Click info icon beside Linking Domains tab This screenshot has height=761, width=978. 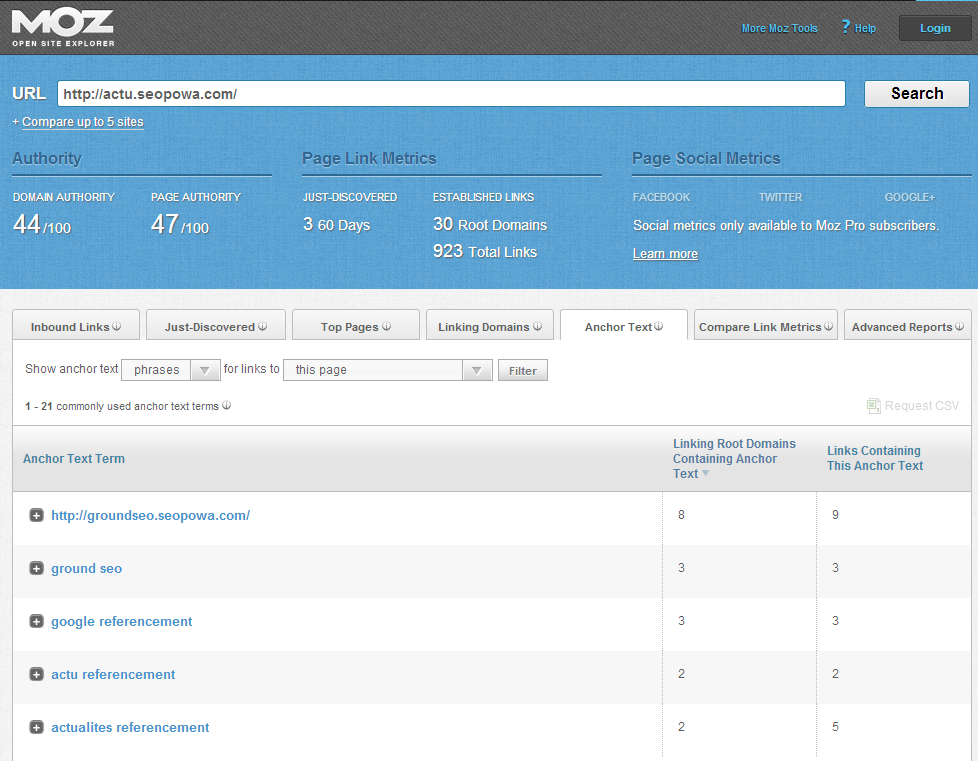point(537,327)
